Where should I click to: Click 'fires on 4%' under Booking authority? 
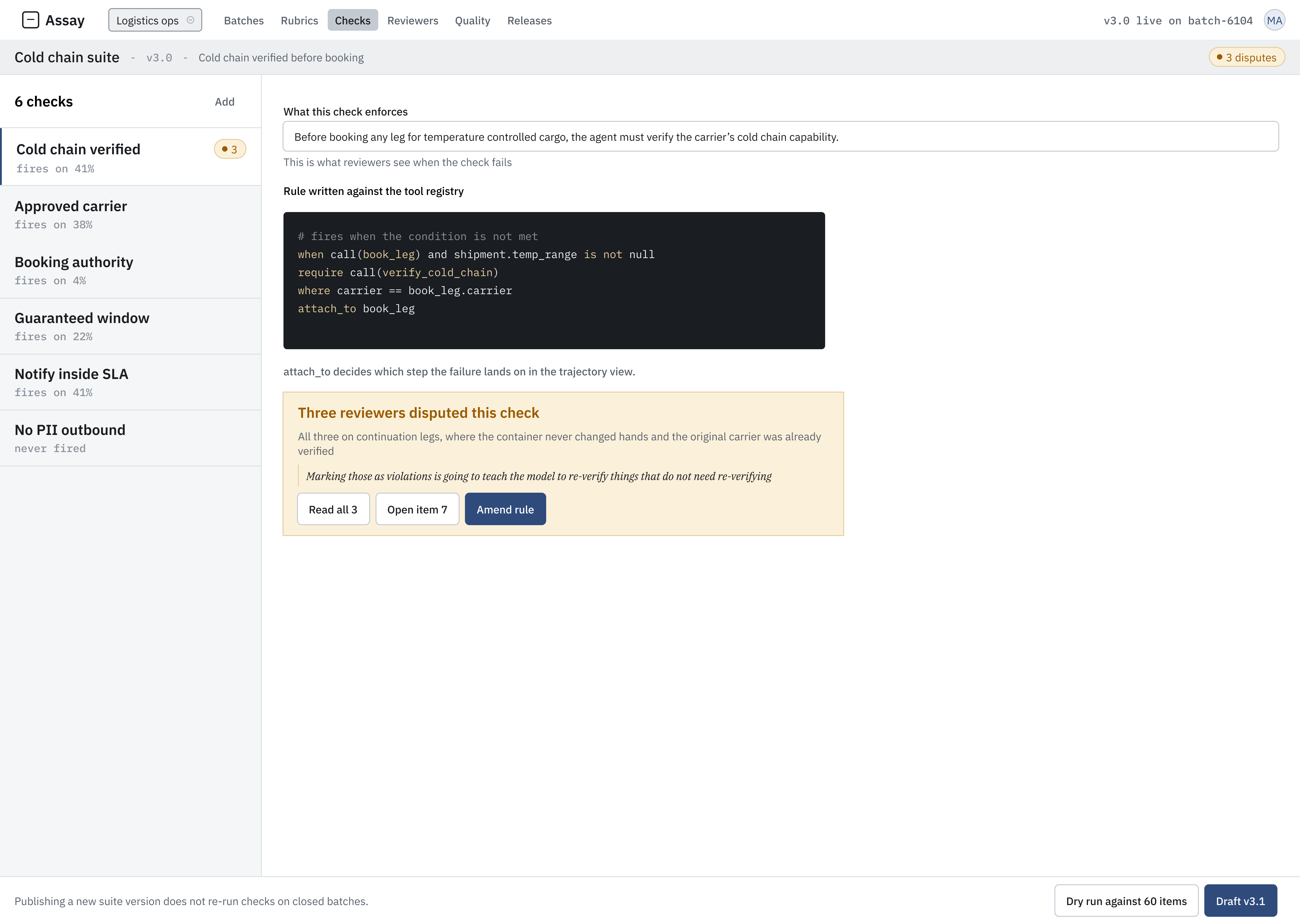(50, 280)
